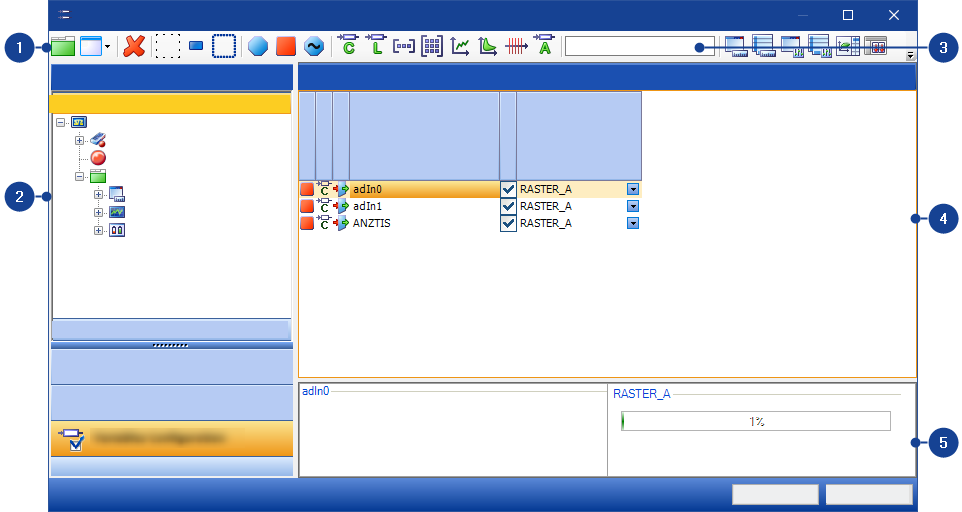Open the RASTER_A dropdown for adIn0
This screenshot has width=962, height=512.
point(633,189)
